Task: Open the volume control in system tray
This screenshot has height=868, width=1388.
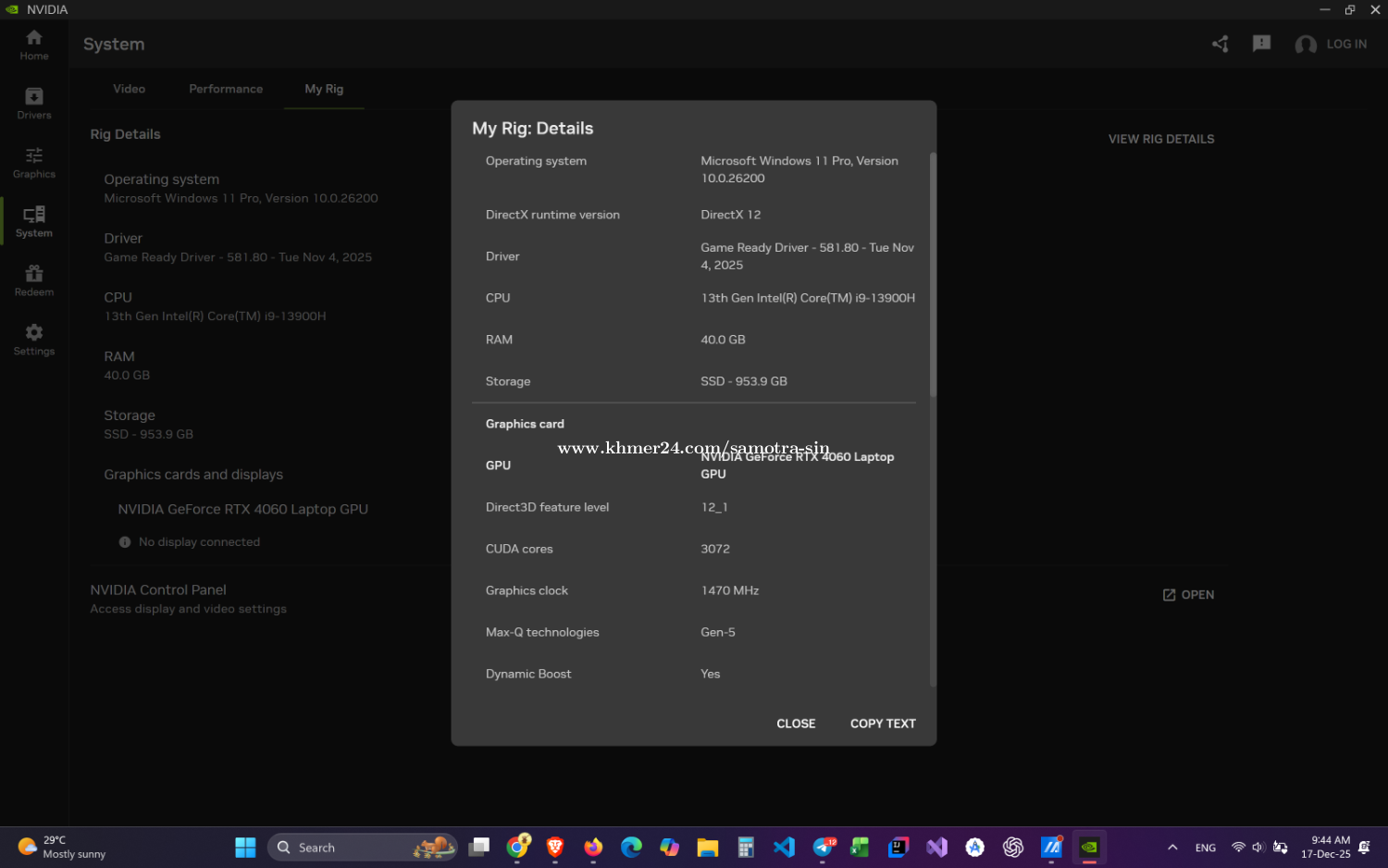Action: (1258, 848)
